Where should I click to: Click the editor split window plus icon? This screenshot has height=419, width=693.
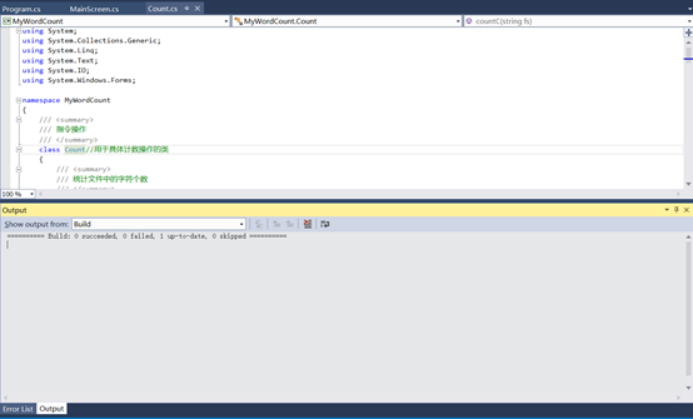tap(688, 32)
